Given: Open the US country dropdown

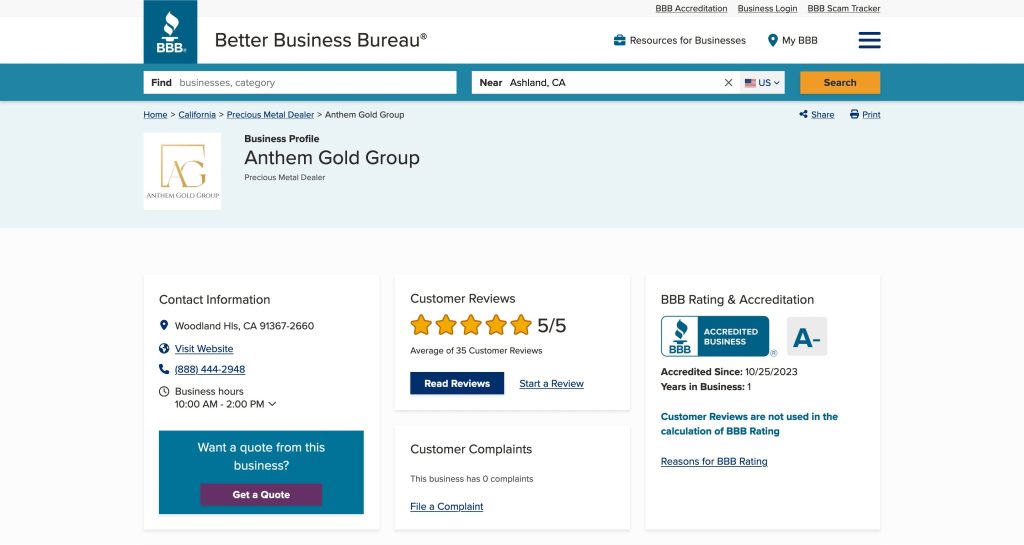Looking at the screenshot, I should [763, 83].
